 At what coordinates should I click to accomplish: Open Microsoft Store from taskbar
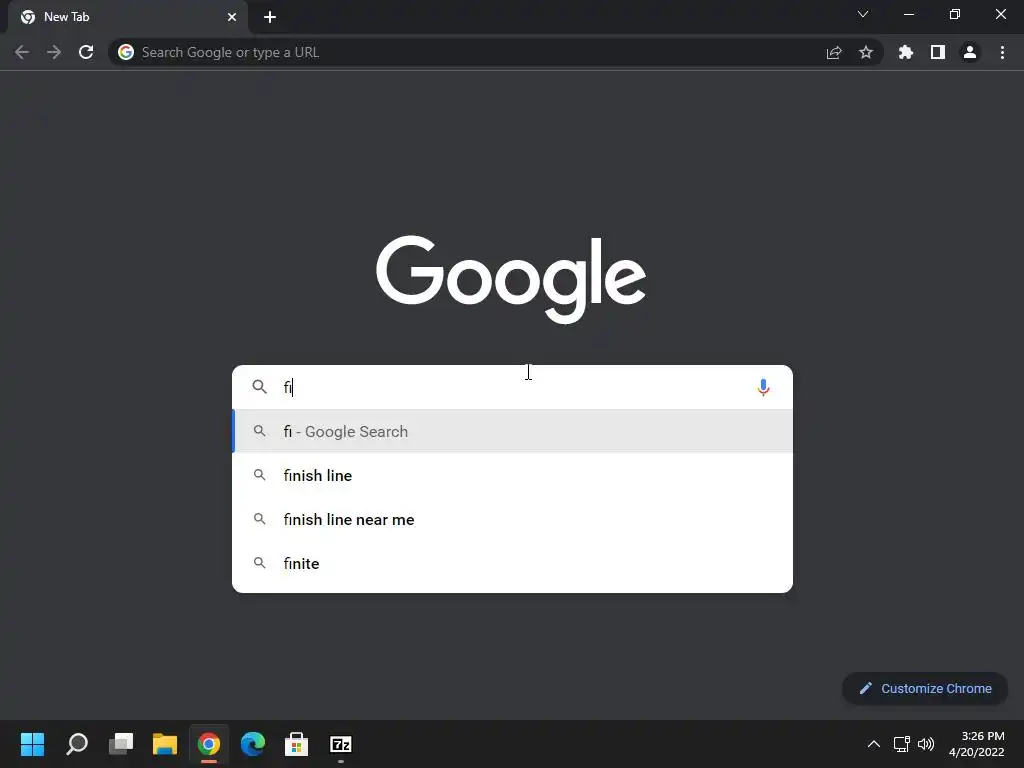pos(296,744)
